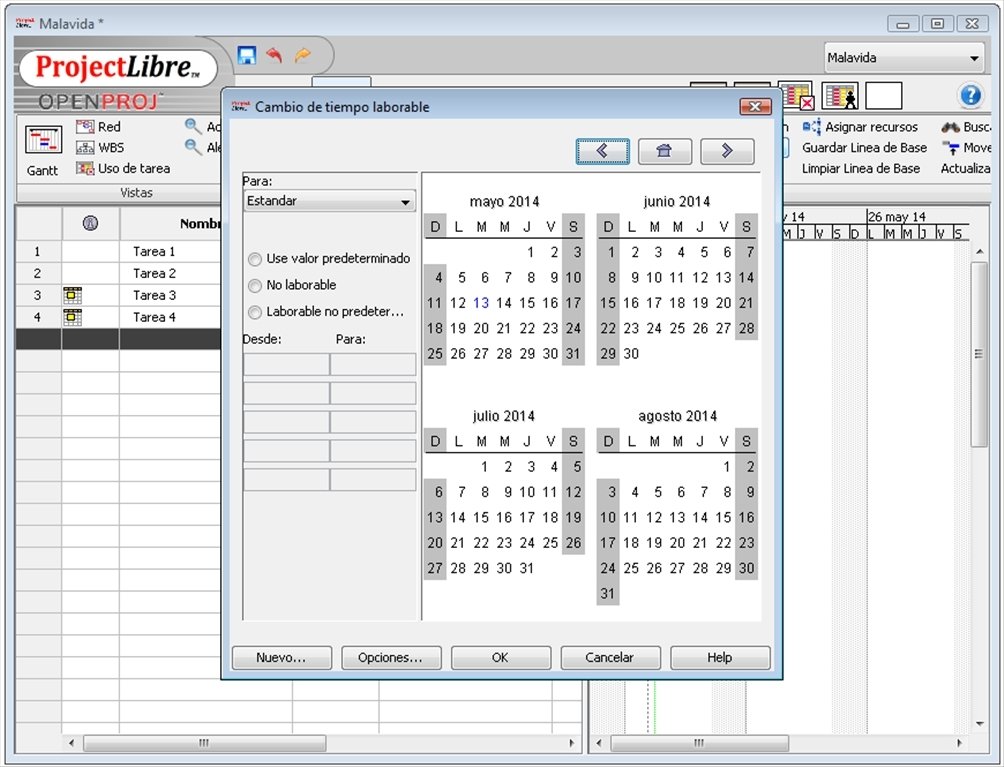Select the Tarea 3 name cell
The image size is (1004, 767).
154,295
